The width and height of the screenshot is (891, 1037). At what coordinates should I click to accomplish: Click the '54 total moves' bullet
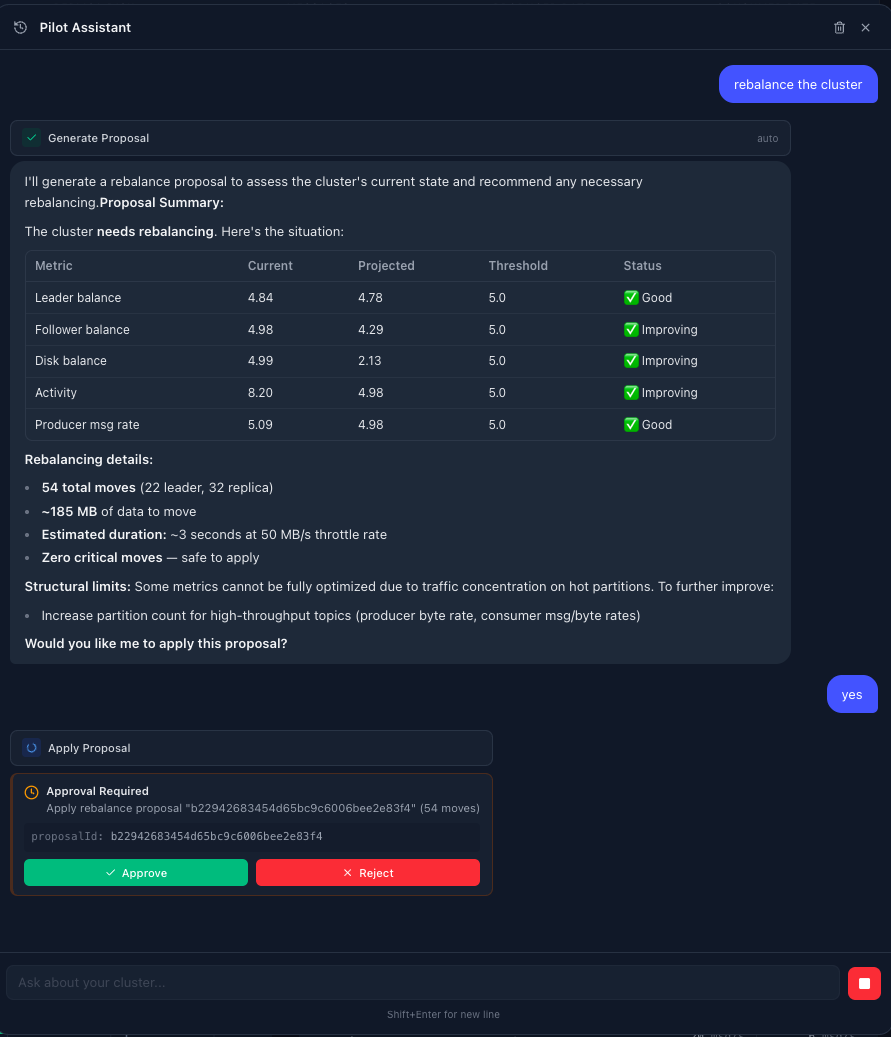157,487
